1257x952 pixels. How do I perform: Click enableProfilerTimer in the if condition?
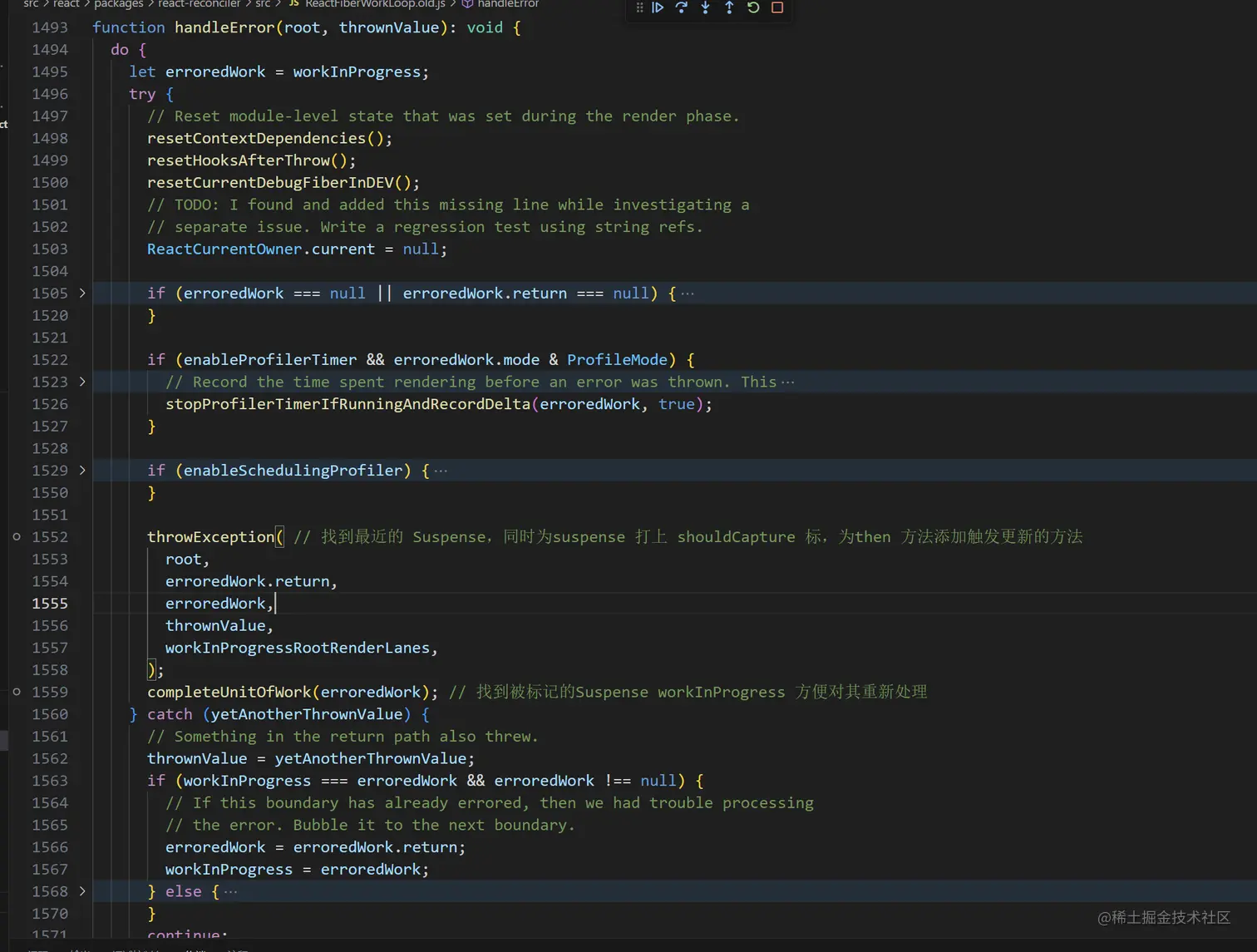(270, 360)
